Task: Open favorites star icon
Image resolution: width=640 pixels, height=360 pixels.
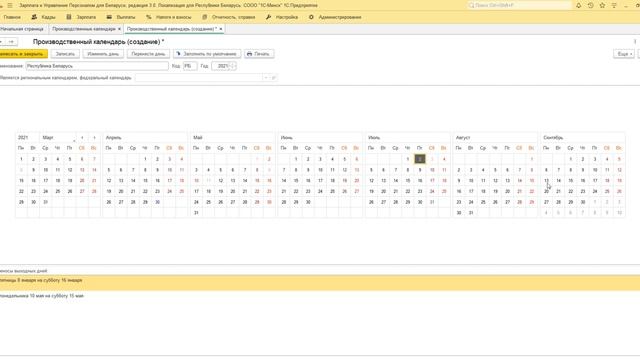Action: click(x=602, y=6)
